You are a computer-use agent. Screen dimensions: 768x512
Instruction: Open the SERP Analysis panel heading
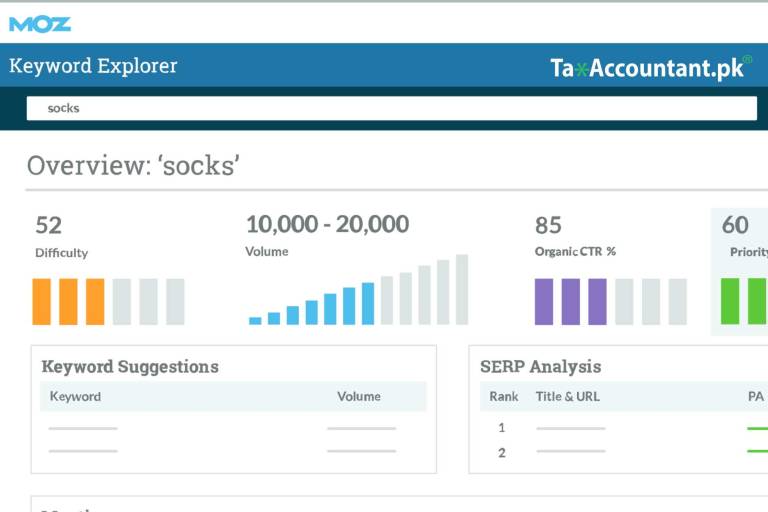[540, 366]
